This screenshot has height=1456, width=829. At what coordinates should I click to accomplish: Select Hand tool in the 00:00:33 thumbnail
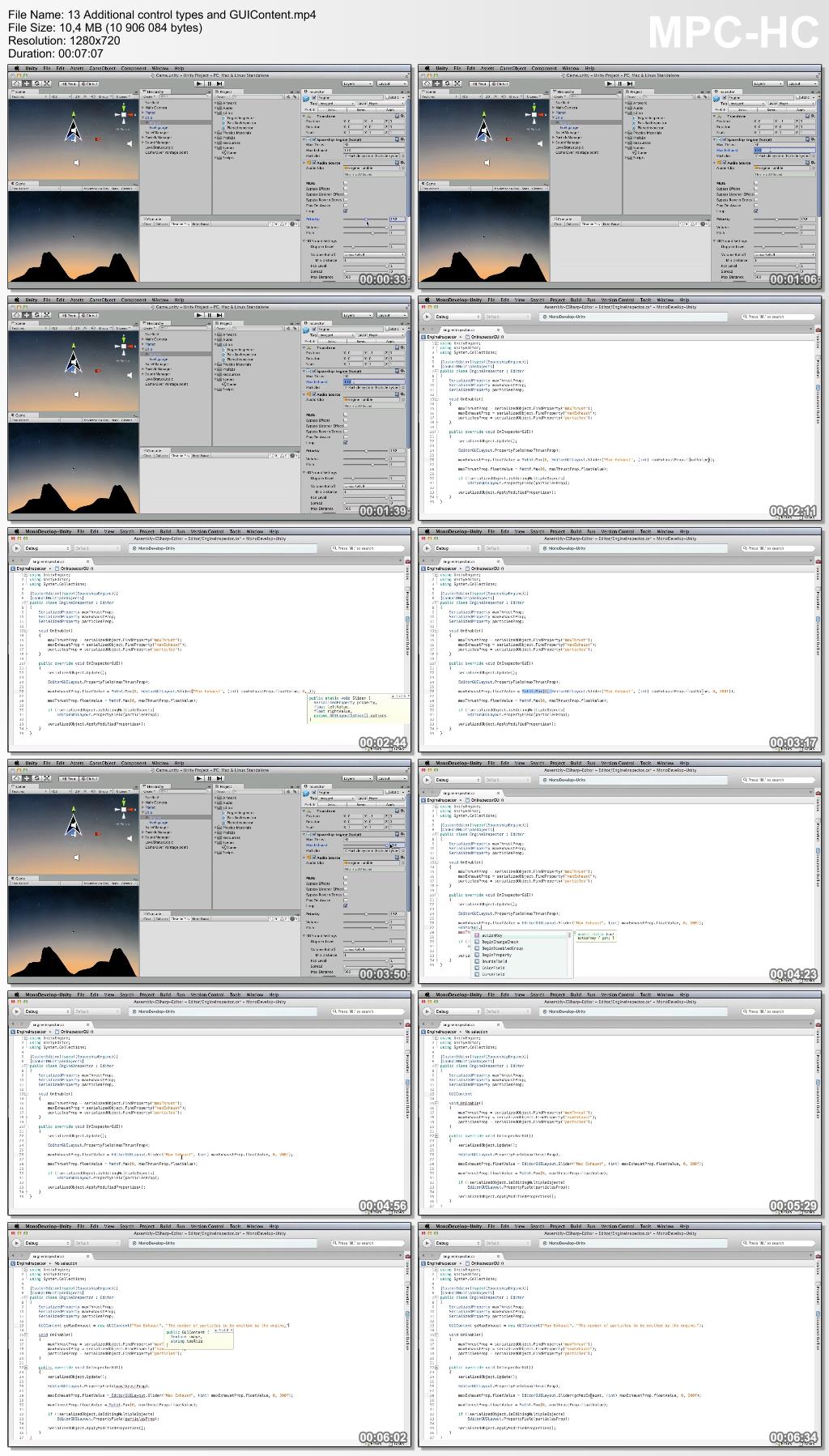(16, 83)
